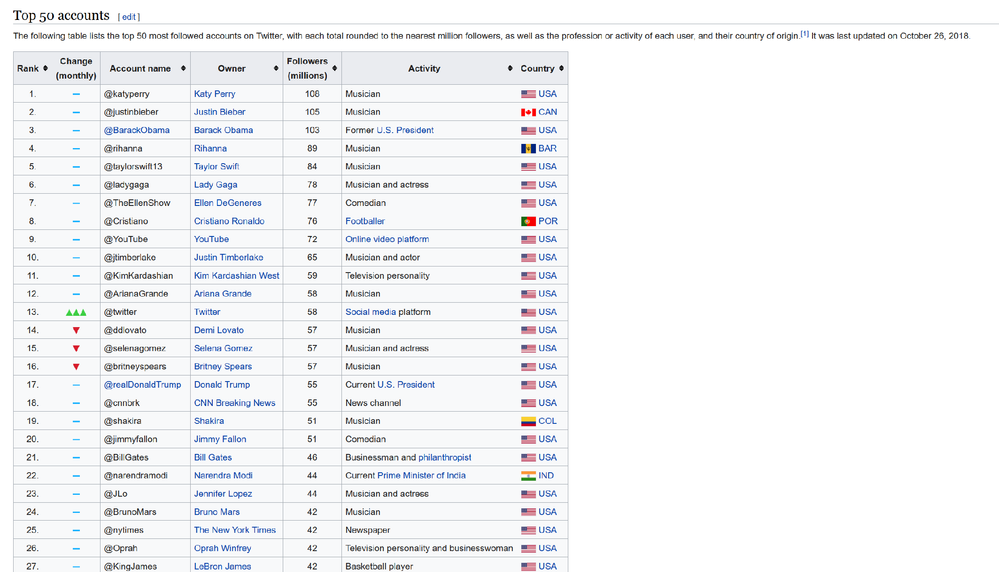Image resolution: width=999 pixels, height=572 pixels.
Task: Sort table by Rank column arrows
Action: click(x=45, y=68)
